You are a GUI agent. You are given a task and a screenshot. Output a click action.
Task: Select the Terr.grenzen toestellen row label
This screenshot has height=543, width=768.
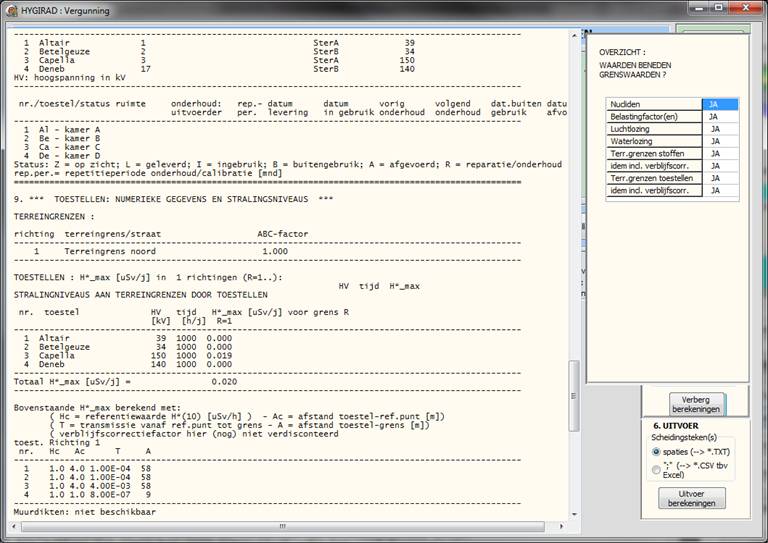point(654,178)
